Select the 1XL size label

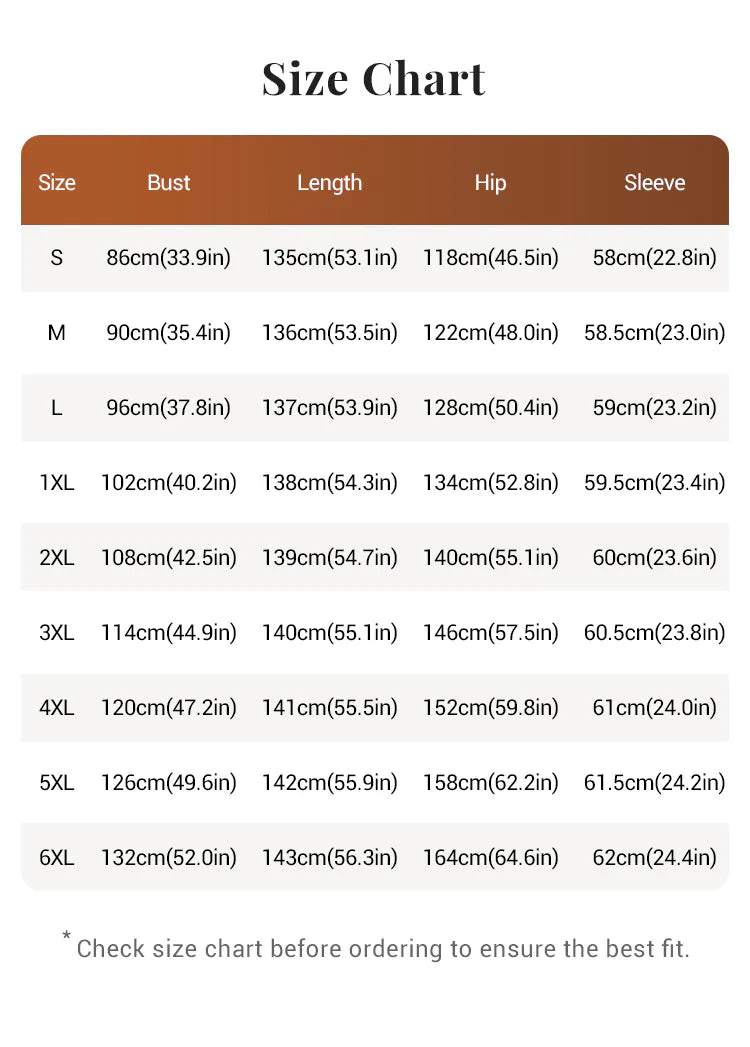[57, 482]
